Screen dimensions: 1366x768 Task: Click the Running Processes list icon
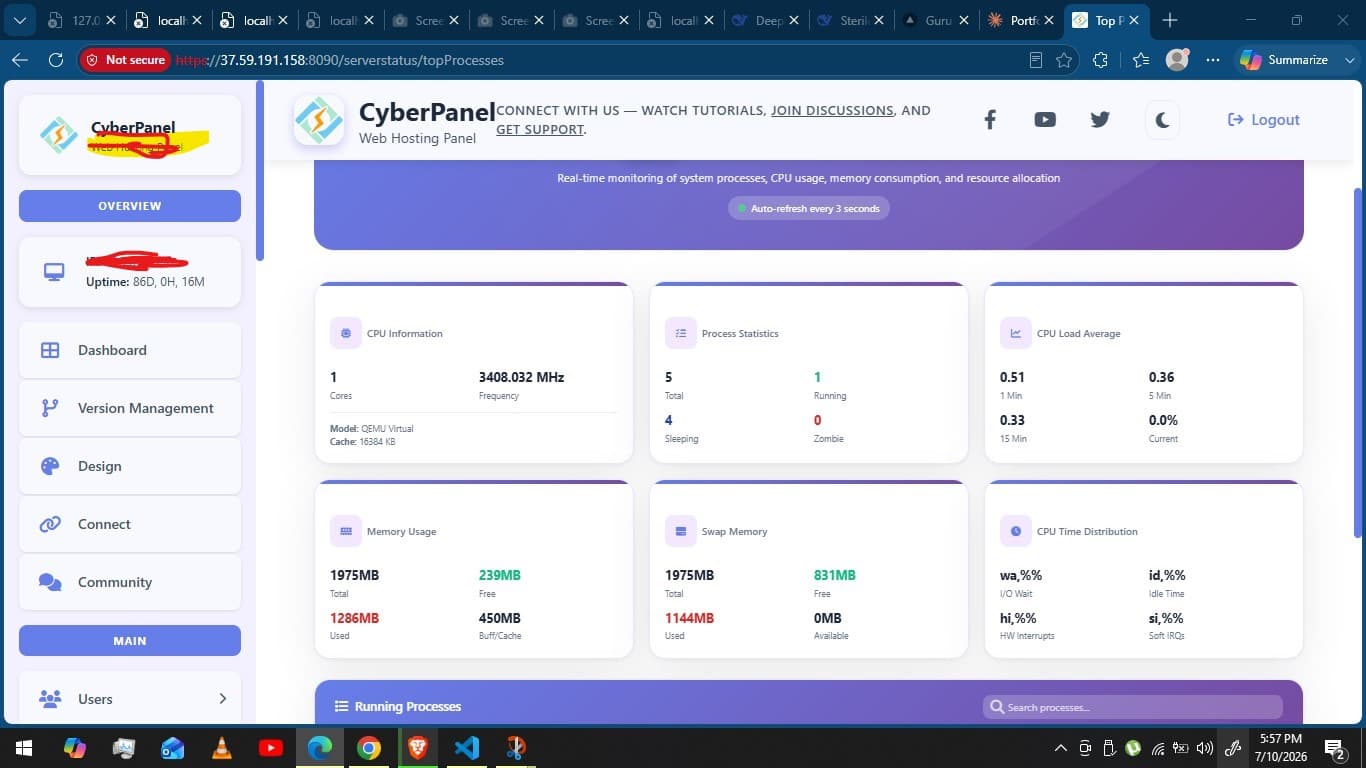(x=341, y=706)
